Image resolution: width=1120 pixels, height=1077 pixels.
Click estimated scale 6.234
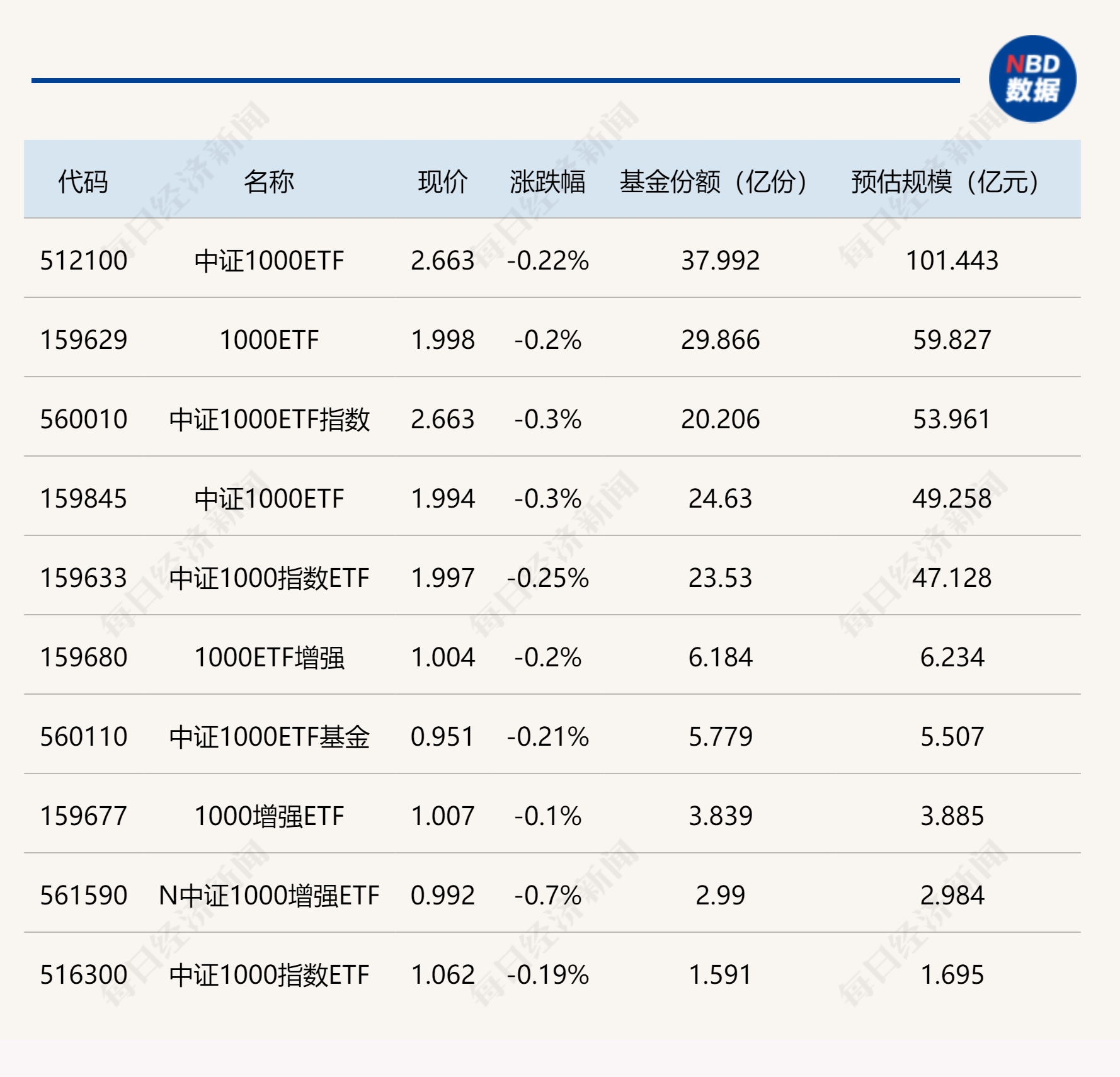(952, 658)
